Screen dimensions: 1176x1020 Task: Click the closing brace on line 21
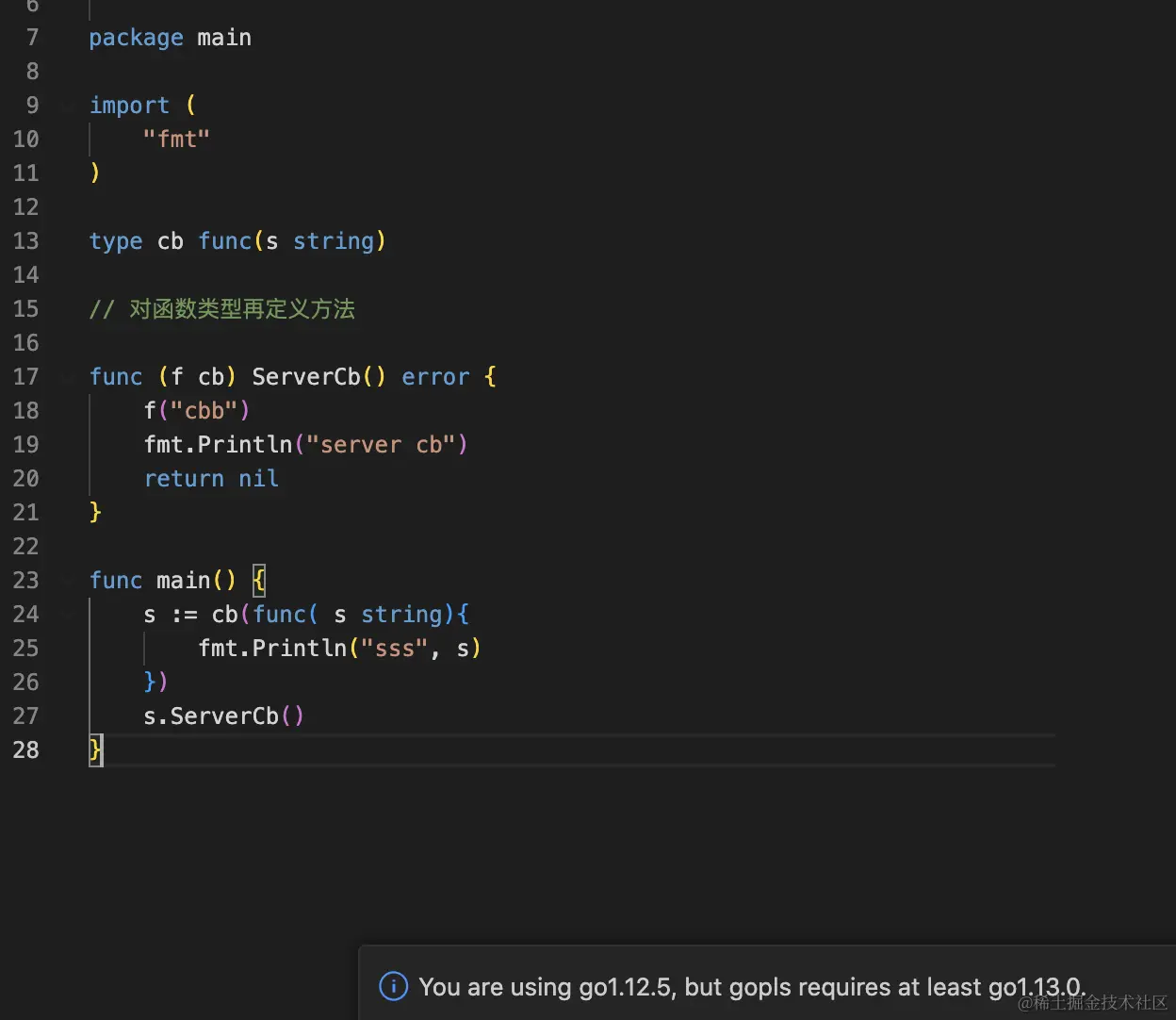[95, 512]
